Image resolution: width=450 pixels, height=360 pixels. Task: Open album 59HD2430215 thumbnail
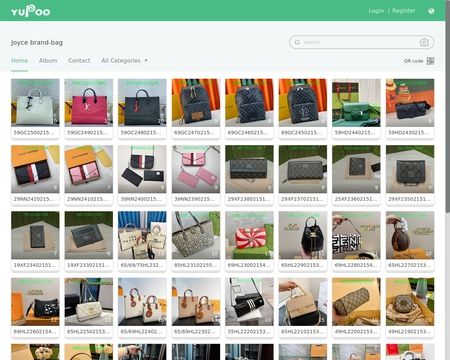(410, 103)
